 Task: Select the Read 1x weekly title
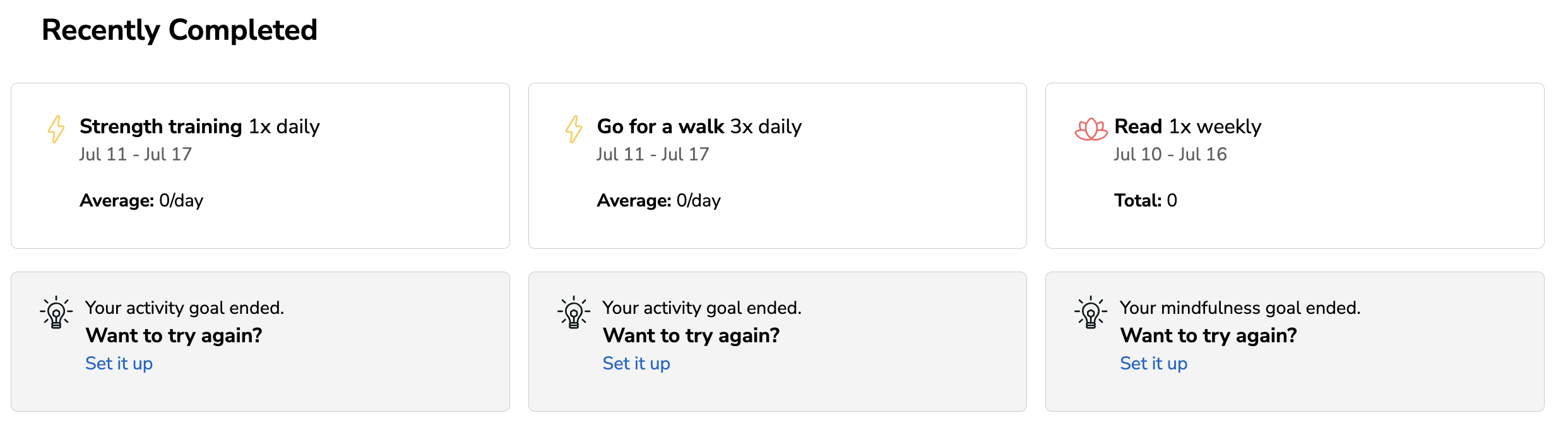[x=1188, y=126]
